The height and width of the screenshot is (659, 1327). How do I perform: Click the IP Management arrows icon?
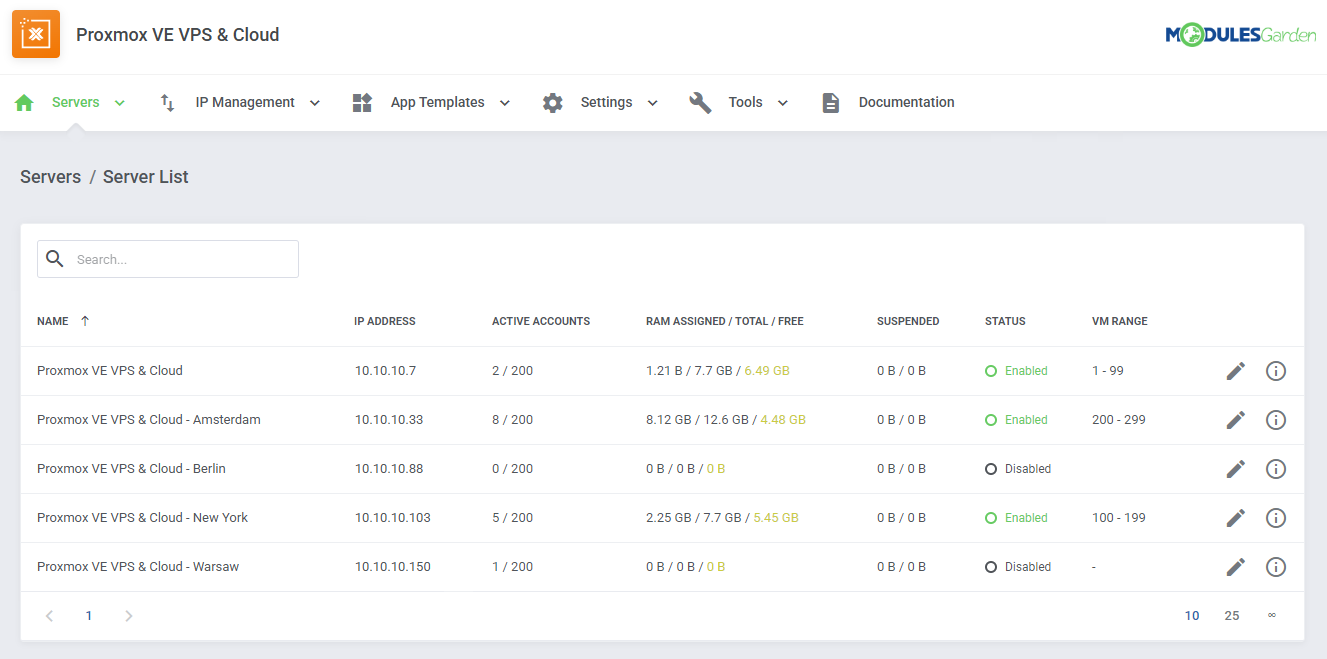[168, 103]
